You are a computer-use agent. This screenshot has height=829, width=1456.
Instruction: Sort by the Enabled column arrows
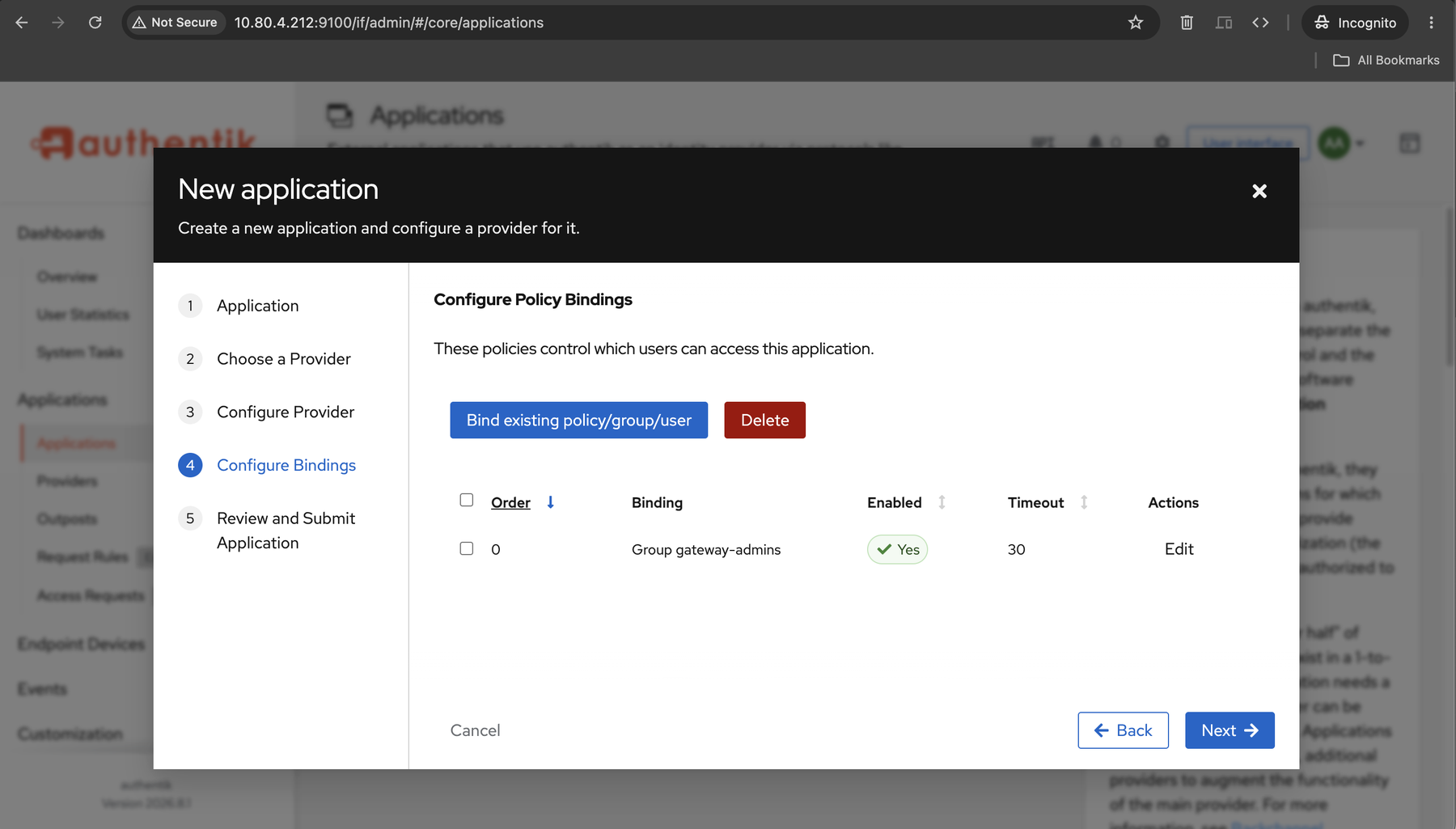(942, 502)
